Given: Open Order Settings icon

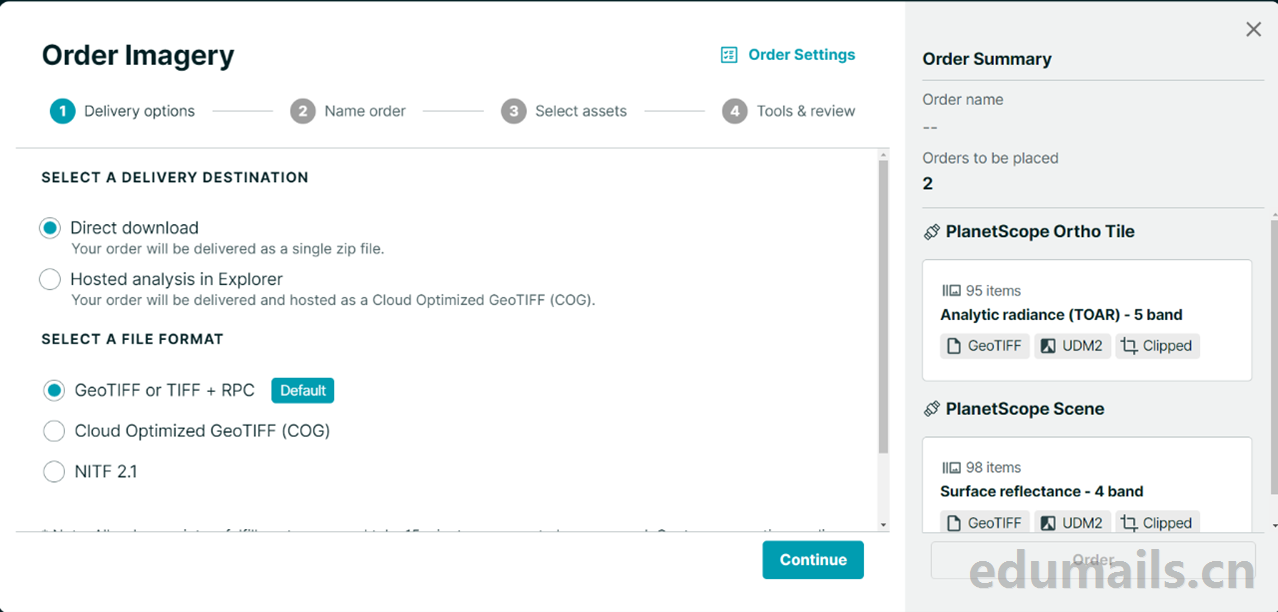Looking at the screenshot, I should pos(729,55).
